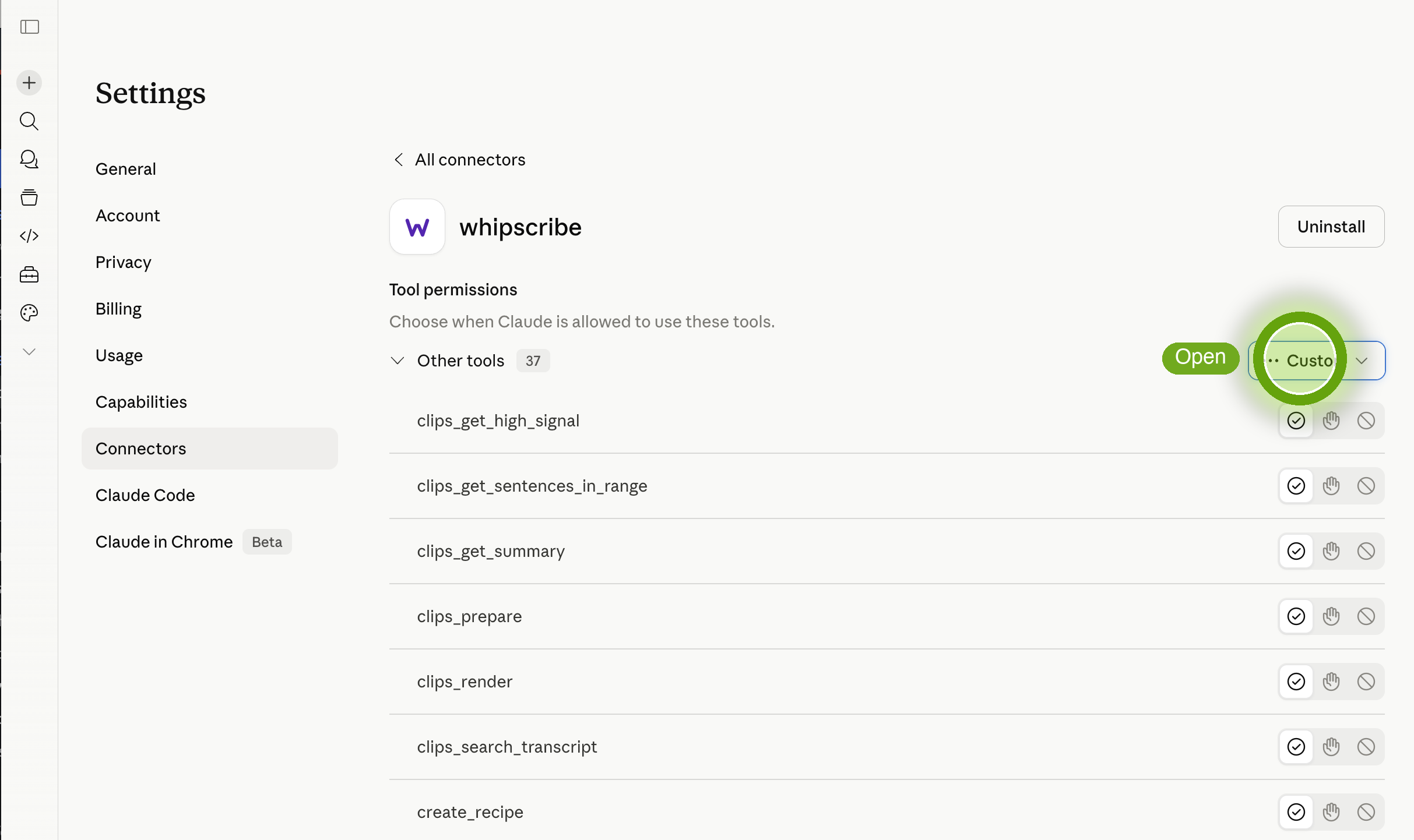Screen dimensions: 1414x840
Task: Block clips_render tool
Action: 1366,682
